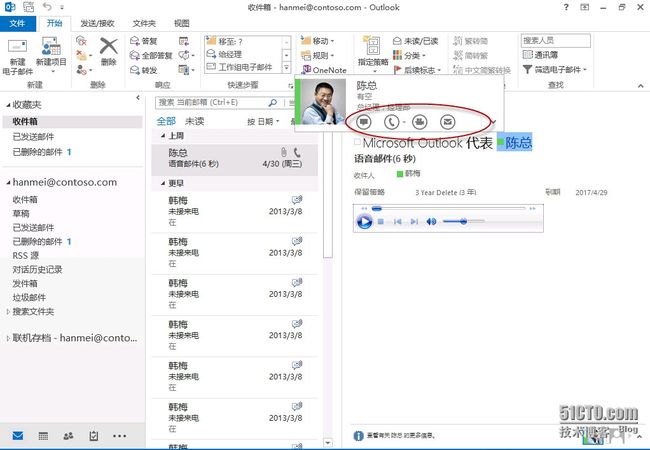Image resolution: width=650 pixels, height=450 pixels.
Task: Click highlighted sender 陈总 in reading pane
Action: (514, 143)
